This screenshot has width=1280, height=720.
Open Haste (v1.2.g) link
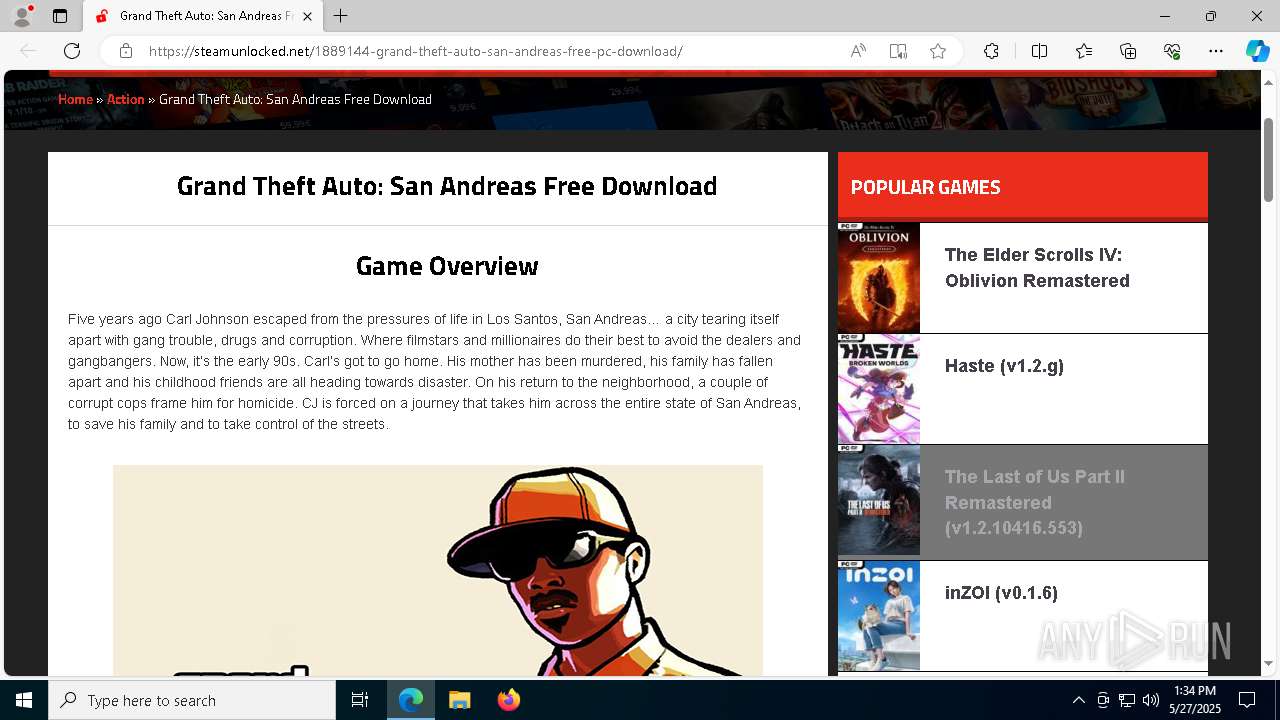coord(1004,366)
